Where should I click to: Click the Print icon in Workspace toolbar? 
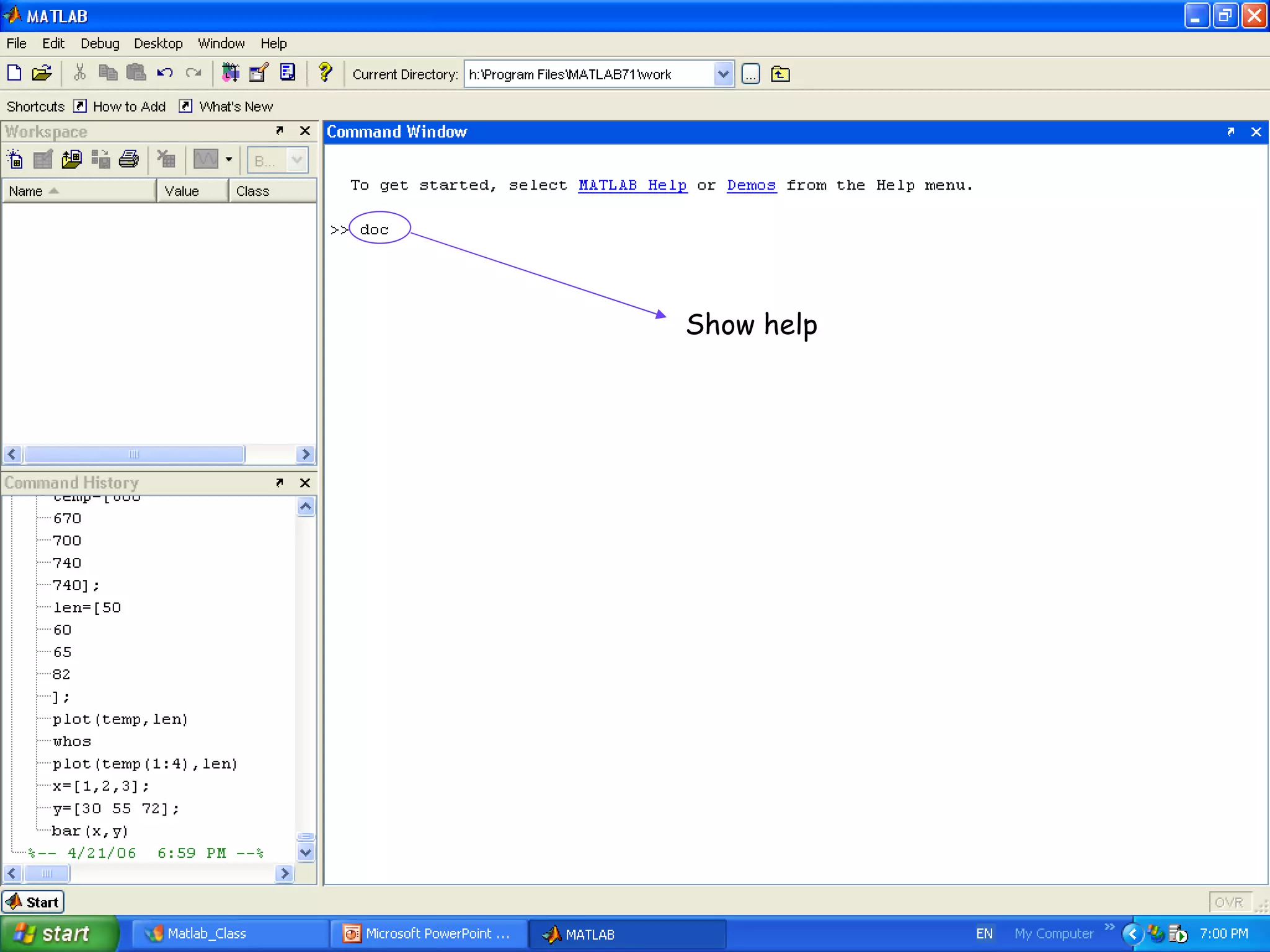pos(128,160)
